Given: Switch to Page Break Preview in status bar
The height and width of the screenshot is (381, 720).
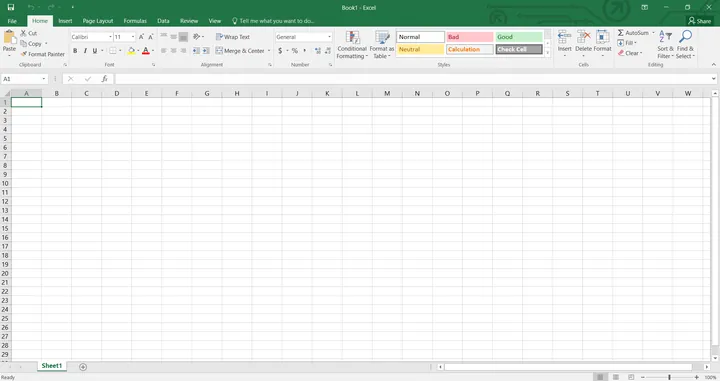Looking at the screenshot, I should click(631, 377).
